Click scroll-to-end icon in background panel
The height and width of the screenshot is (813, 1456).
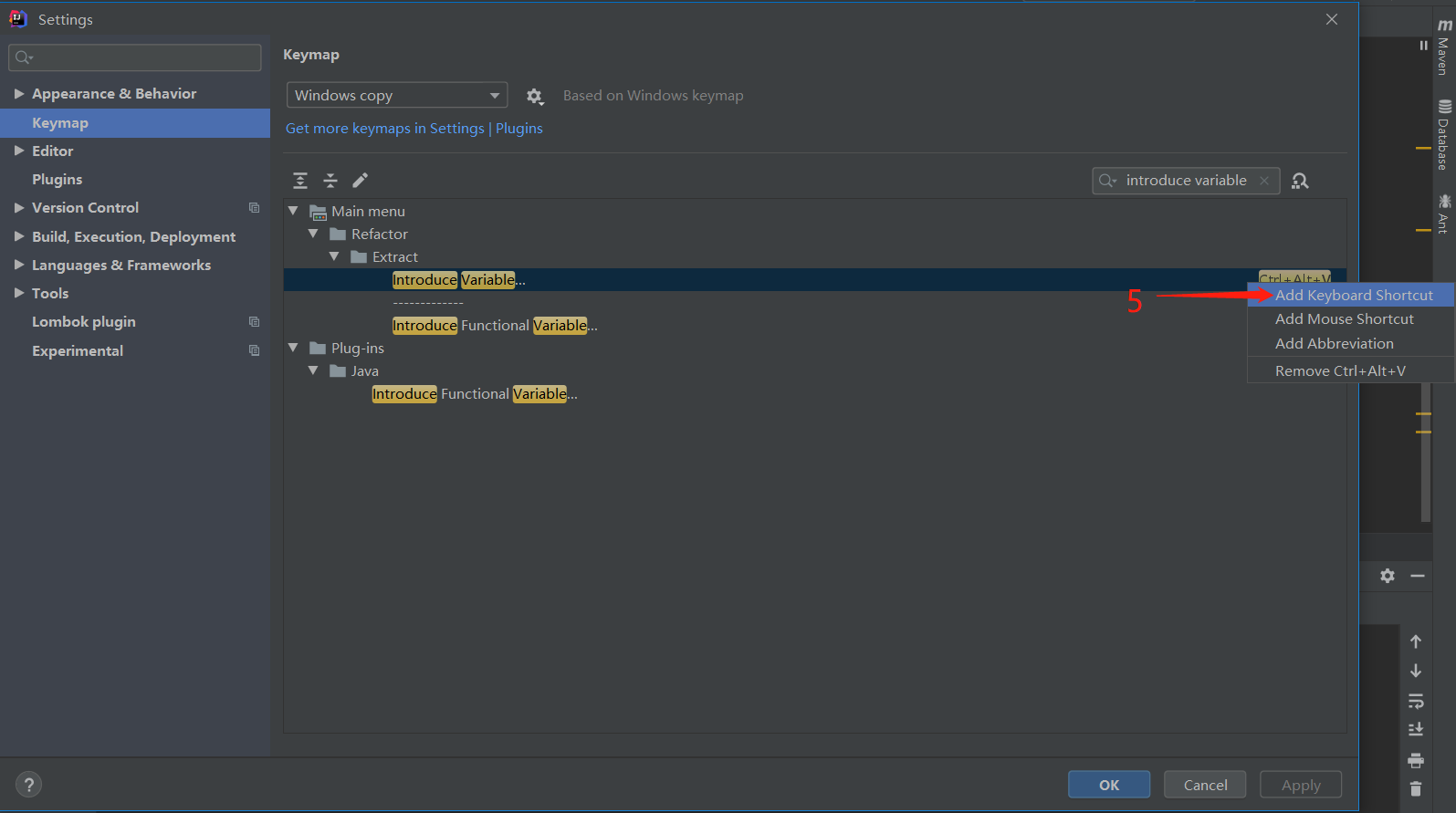click(1416, 729)
